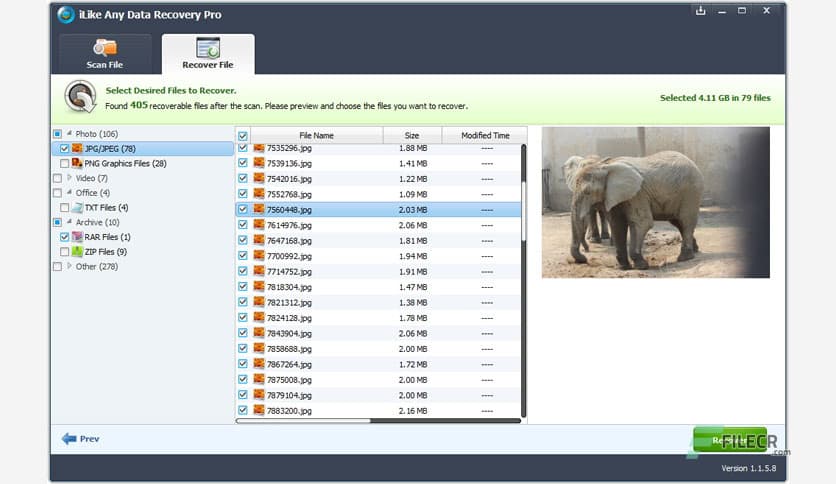
Task: Click the file icon of 7824128.jpg
Action: pos(259,318)
